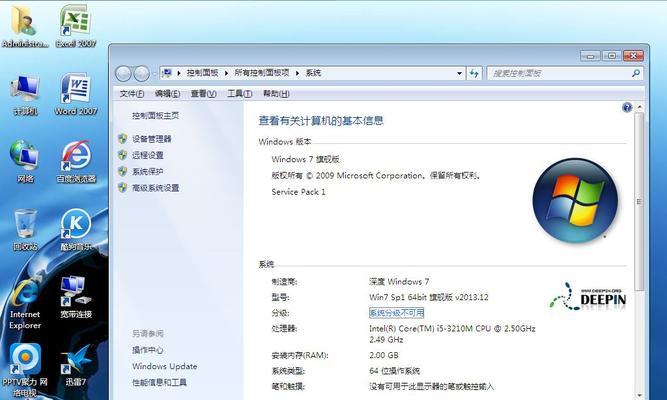This screenshot has height=400, width=667.
Task: Minimize the System window
Action: point(590,56)
